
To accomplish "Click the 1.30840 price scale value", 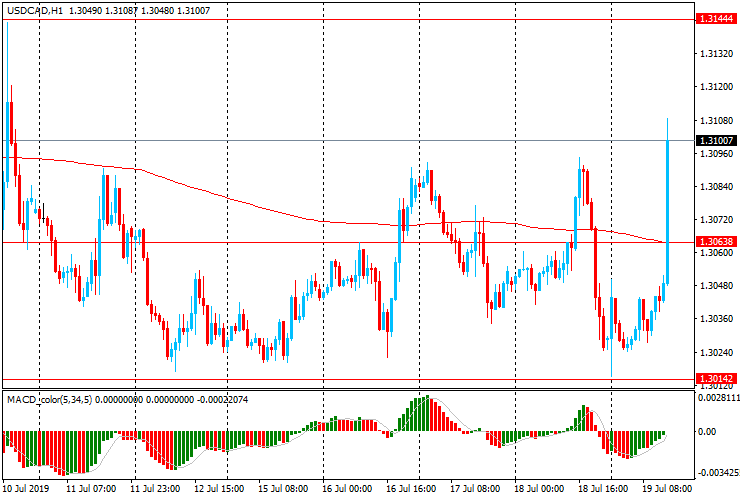I will 716,186.
